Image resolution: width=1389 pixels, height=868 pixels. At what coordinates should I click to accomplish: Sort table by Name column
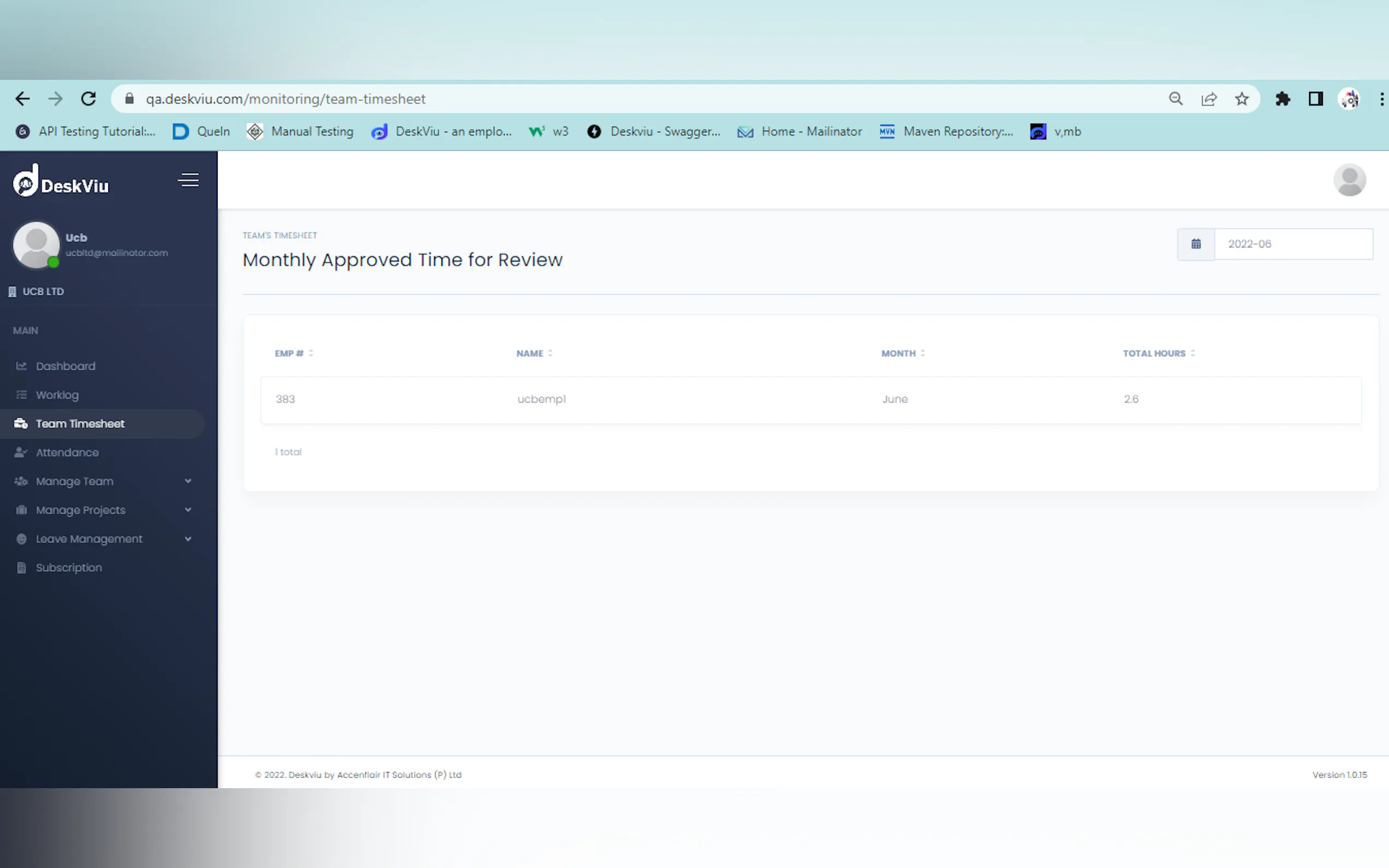[x=534, y=353]
